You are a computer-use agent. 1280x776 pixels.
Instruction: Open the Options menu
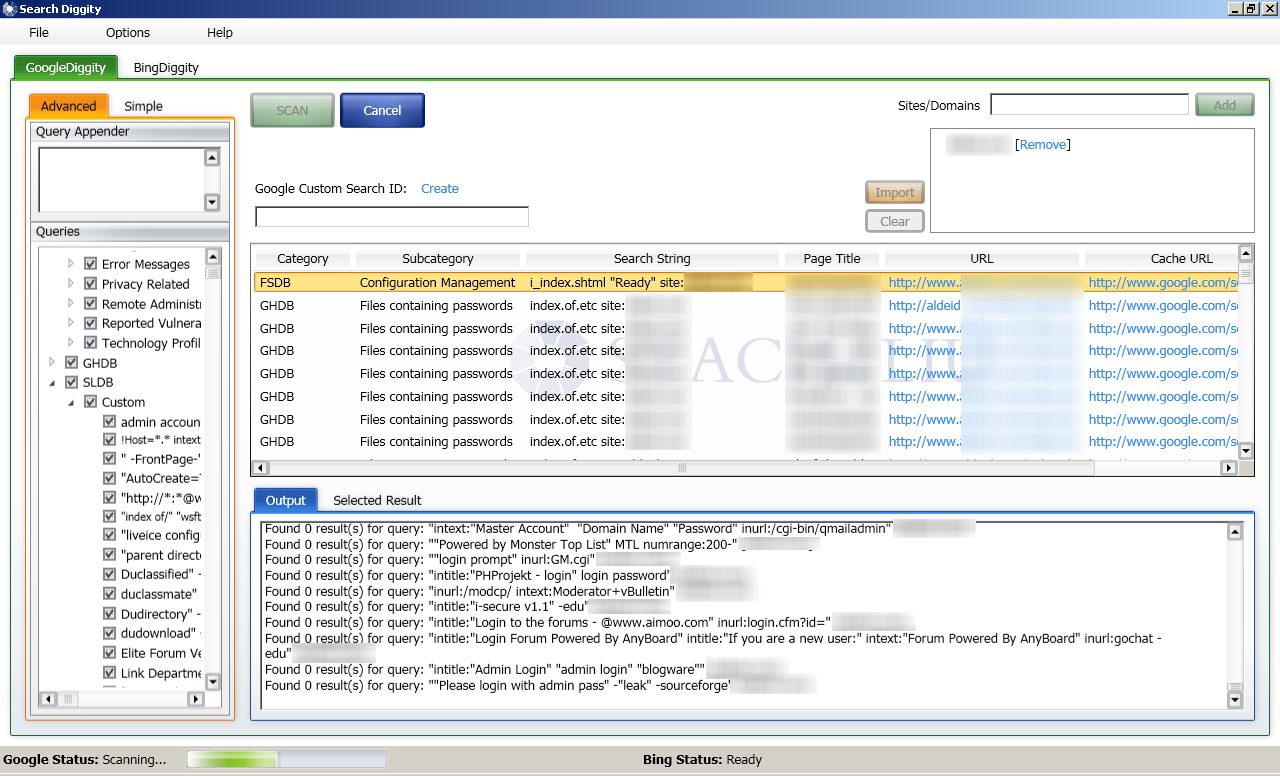[128, 33]
